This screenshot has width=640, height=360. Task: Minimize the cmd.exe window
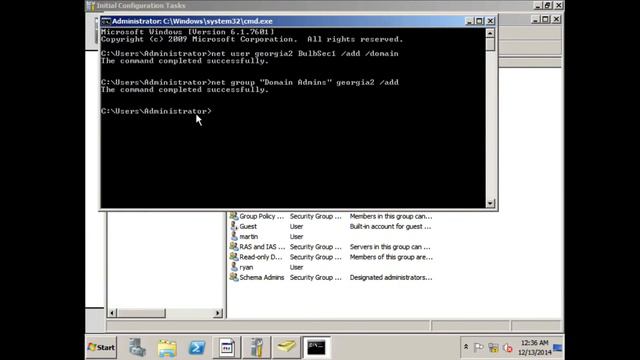(469, 21)
